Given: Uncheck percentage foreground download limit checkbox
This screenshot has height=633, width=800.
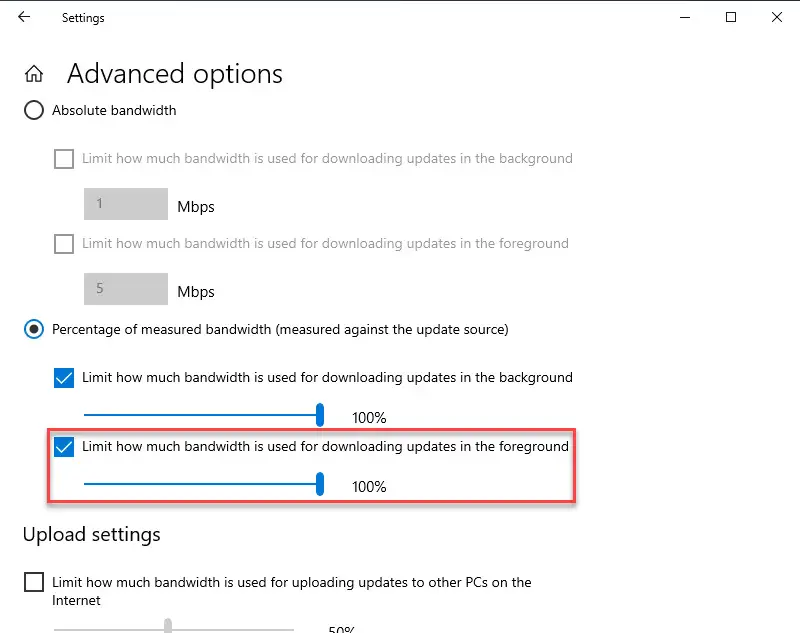Looking at the screenshot, I should click(x=64, y=447).
